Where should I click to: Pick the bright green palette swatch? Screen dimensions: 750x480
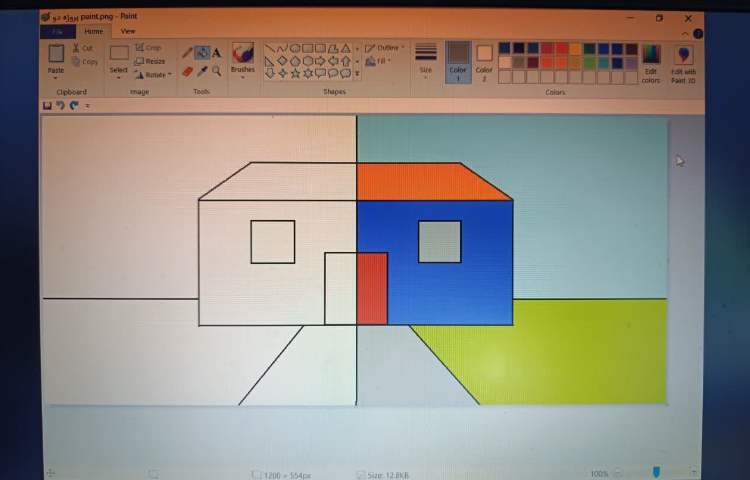(589, 63)
